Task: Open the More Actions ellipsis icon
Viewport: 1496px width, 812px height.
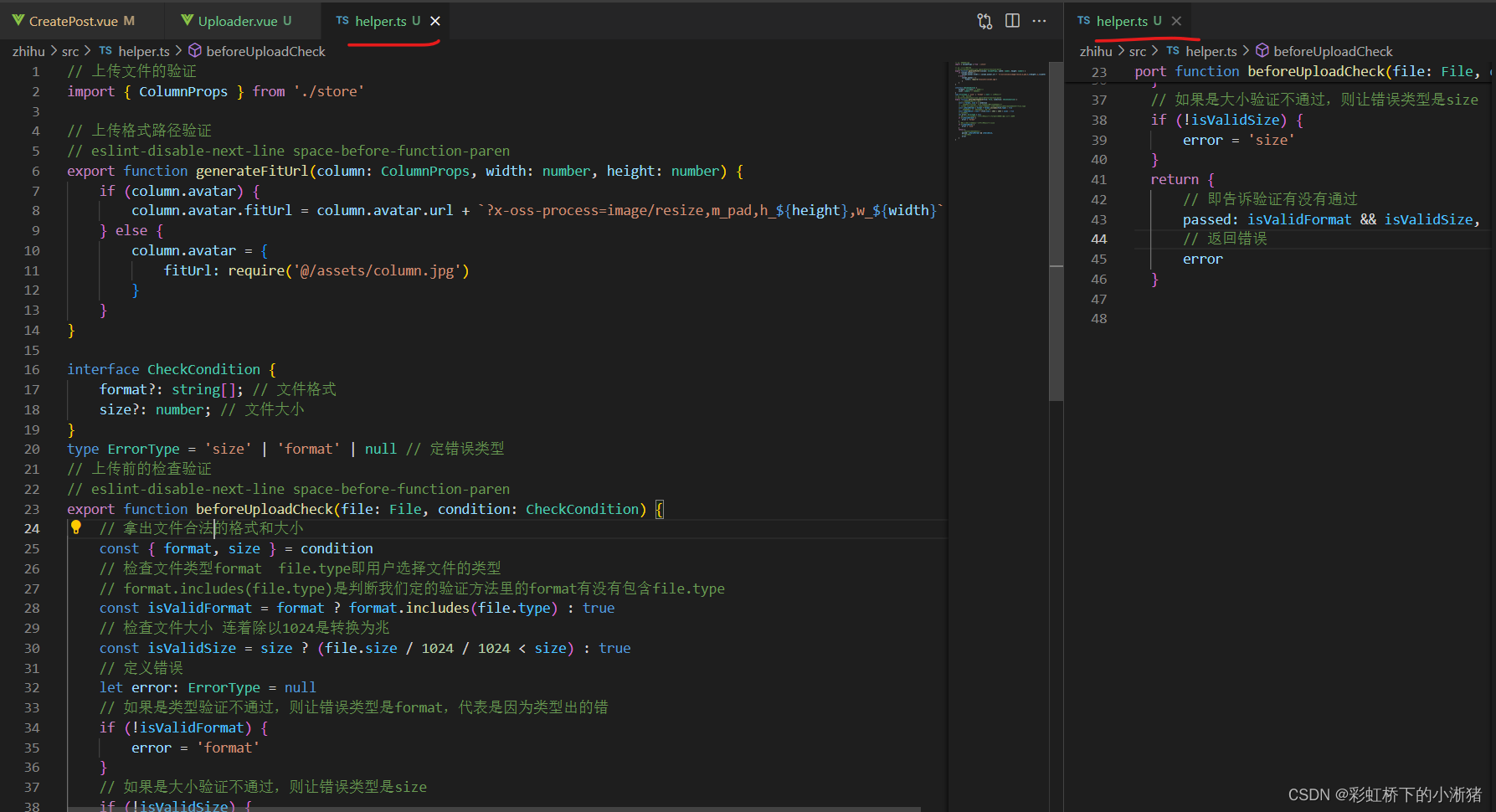Action: (1039, 20)
